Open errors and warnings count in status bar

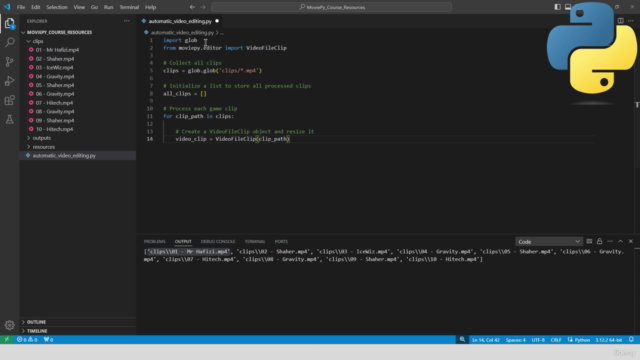[x=27, y=340]
